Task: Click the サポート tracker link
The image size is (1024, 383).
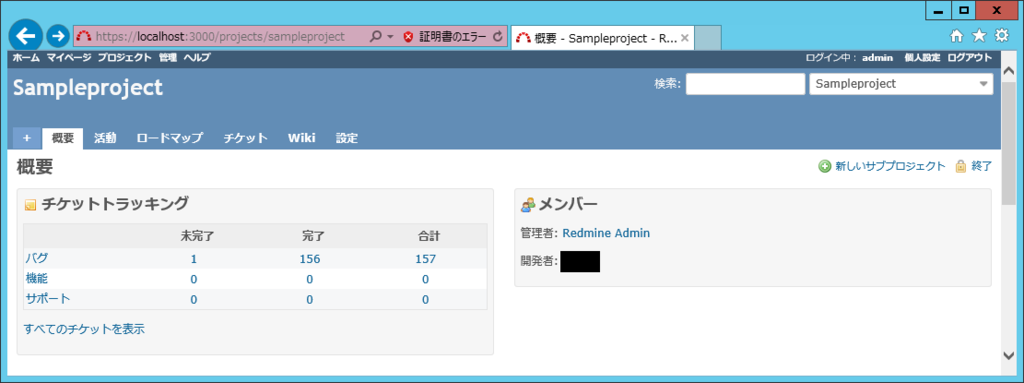Action: [48, 299]
